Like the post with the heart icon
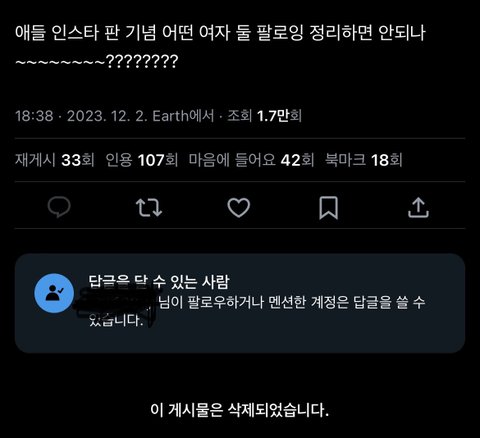The height and width of the screenshot is (438, 480). coord(239,207)
